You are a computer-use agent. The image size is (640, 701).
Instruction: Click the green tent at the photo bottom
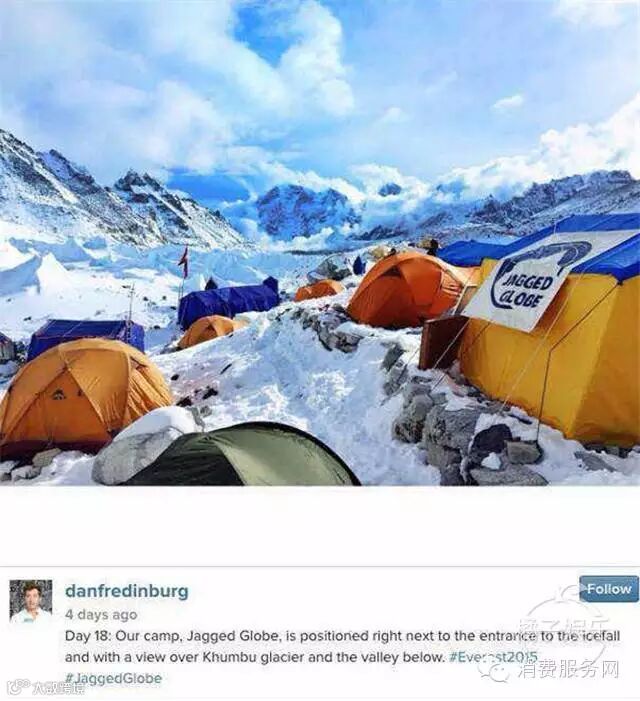pos(241,455)
